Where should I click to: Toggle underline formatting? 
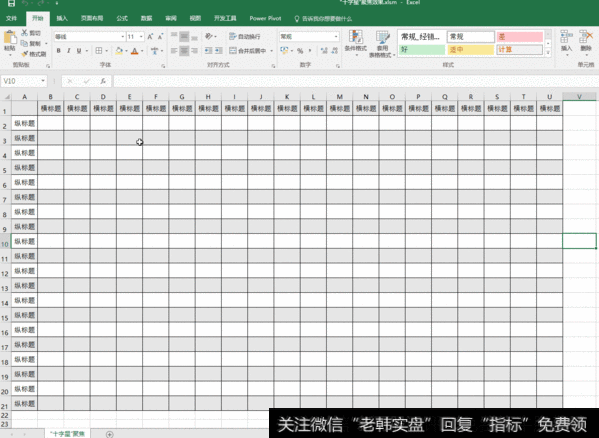click(79, 51)
